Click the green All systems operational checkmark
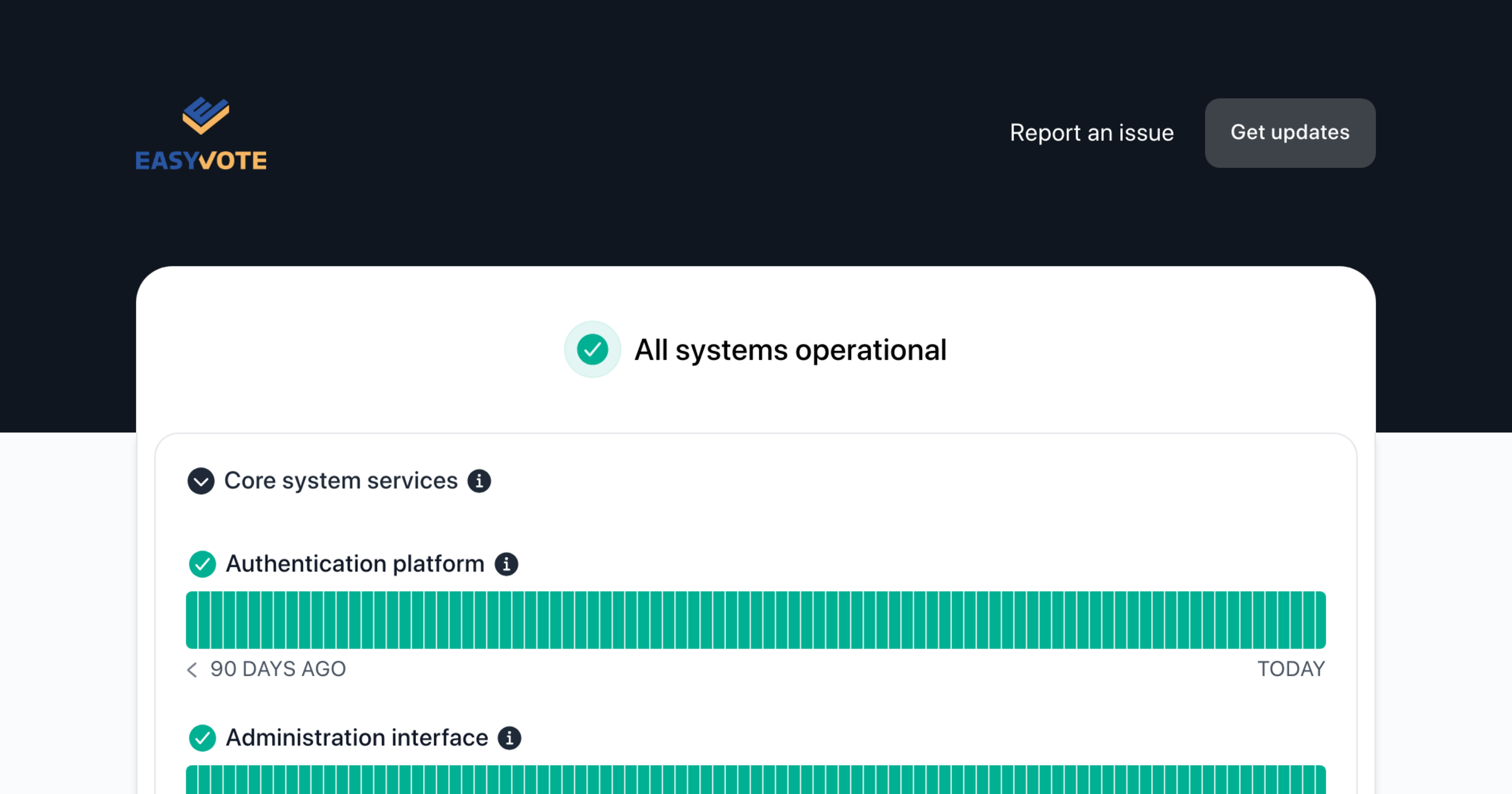Image resolution: width=1512 pixels, height=794 pixels. [592, 350]
